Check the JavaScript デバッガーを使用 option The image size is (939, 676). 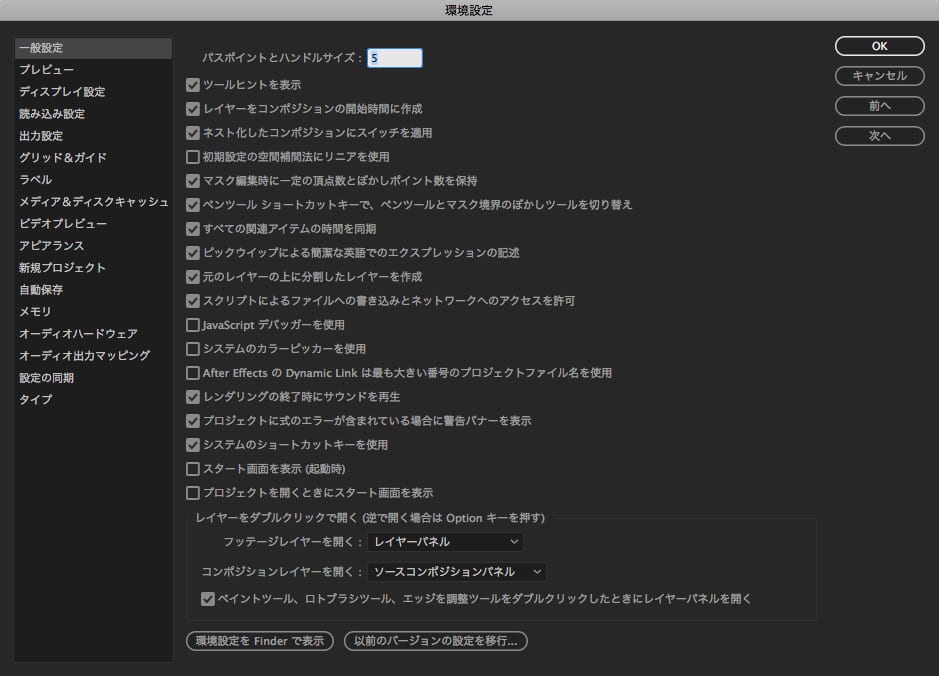click(x=193, y=325)
